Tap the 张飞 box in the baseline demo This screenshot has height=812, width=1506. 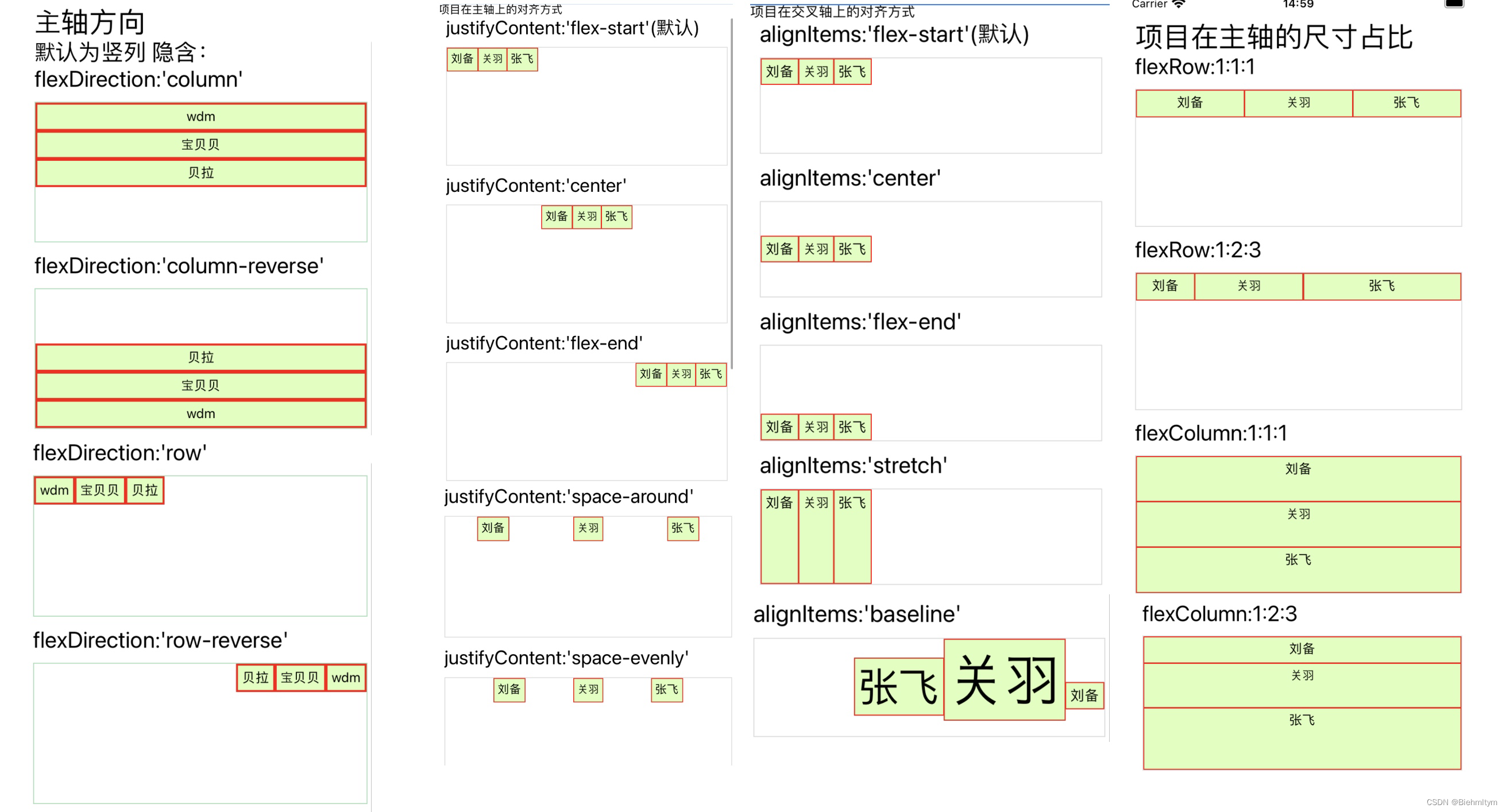pyautogui.click(x=899, y=687)
